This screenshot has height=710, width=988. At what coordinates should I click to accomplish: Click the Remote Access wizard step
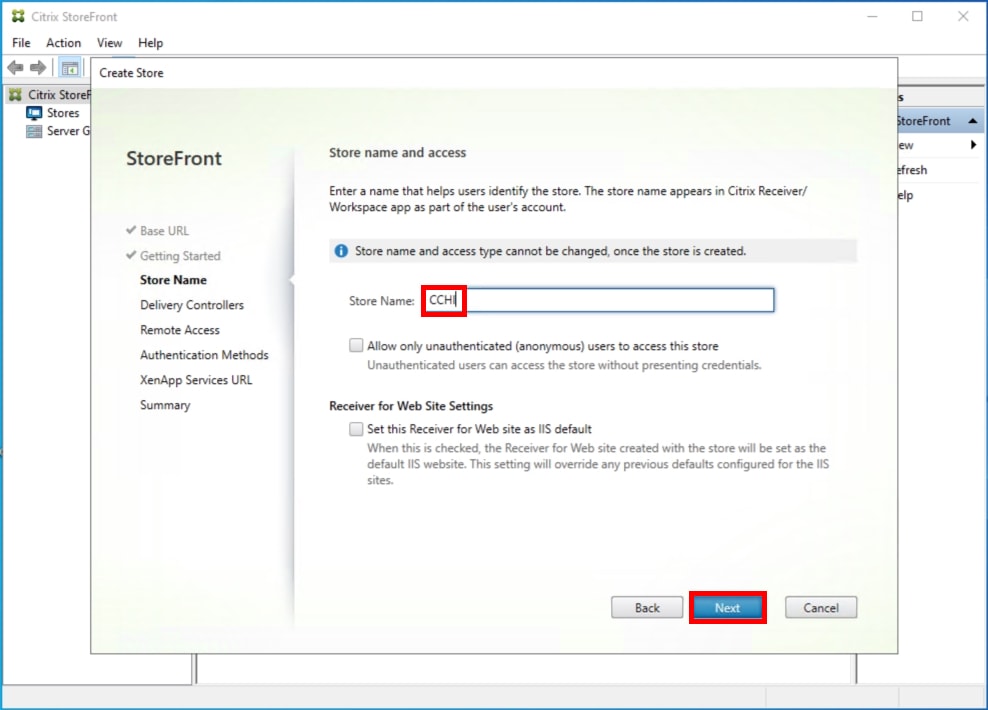click(180, 330)
